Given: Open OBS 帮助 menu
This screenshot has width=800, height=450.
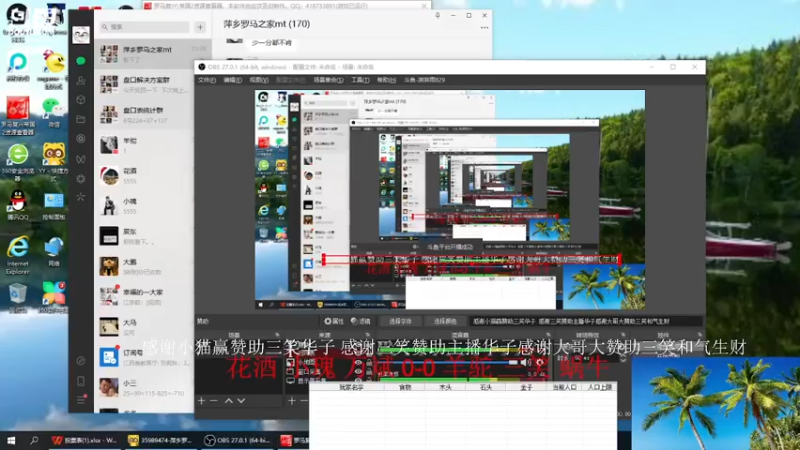Looking at the screenshot, I should 386,80.
